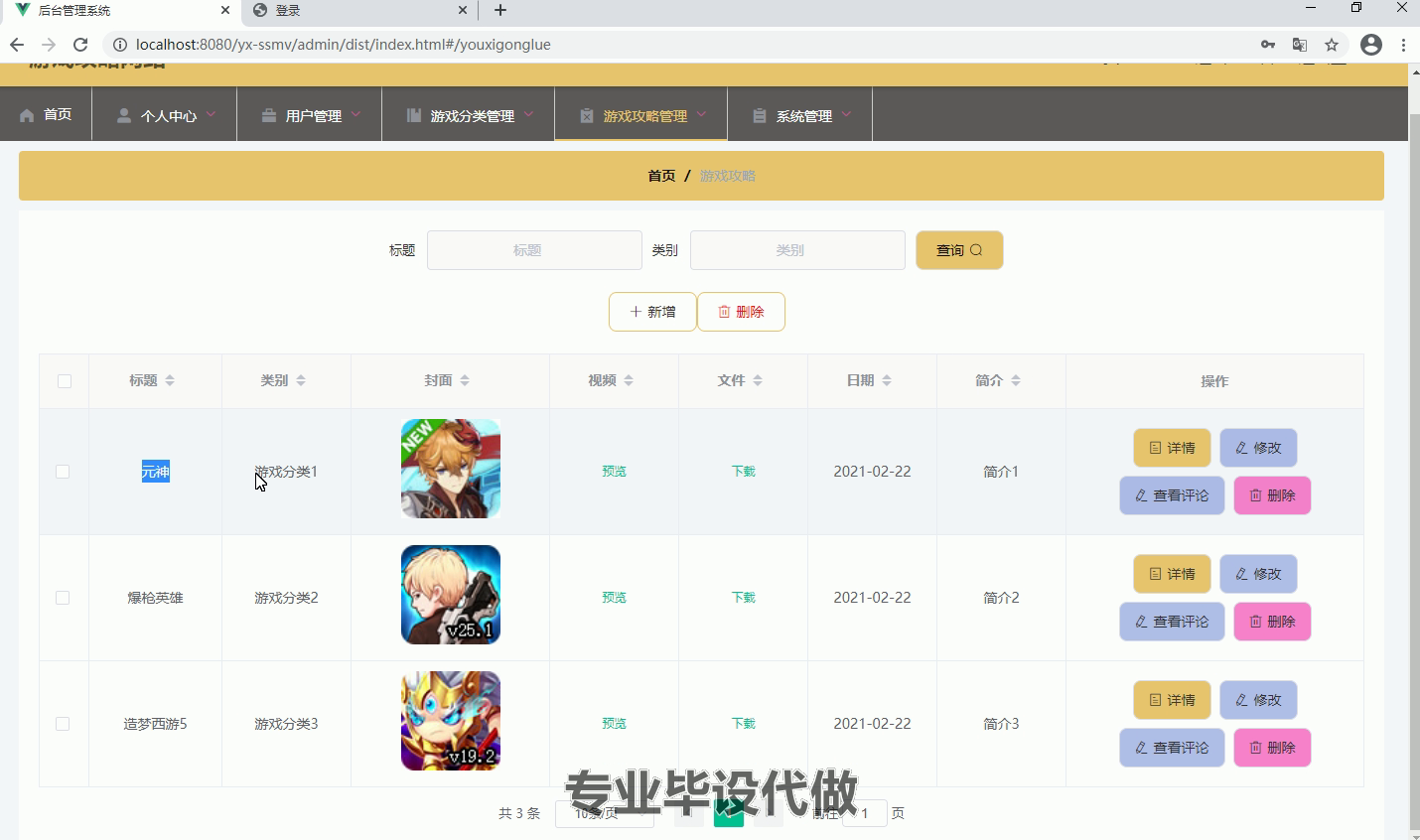Viewport: 1420px width, 840px height.
Task: View 详情 for the 元神 row
Action: [1172, 448]
